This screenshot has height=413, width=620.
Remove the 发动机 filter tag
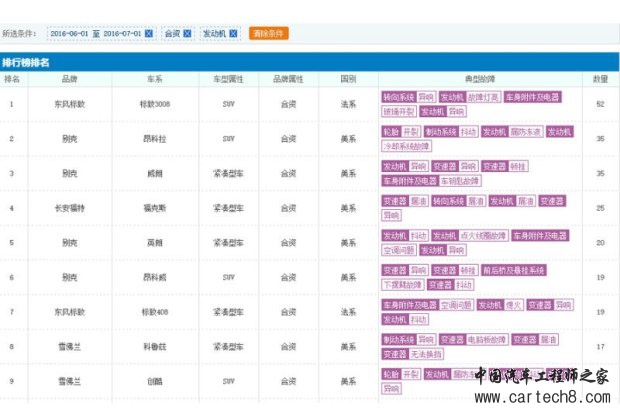click(x=235, y=33)
